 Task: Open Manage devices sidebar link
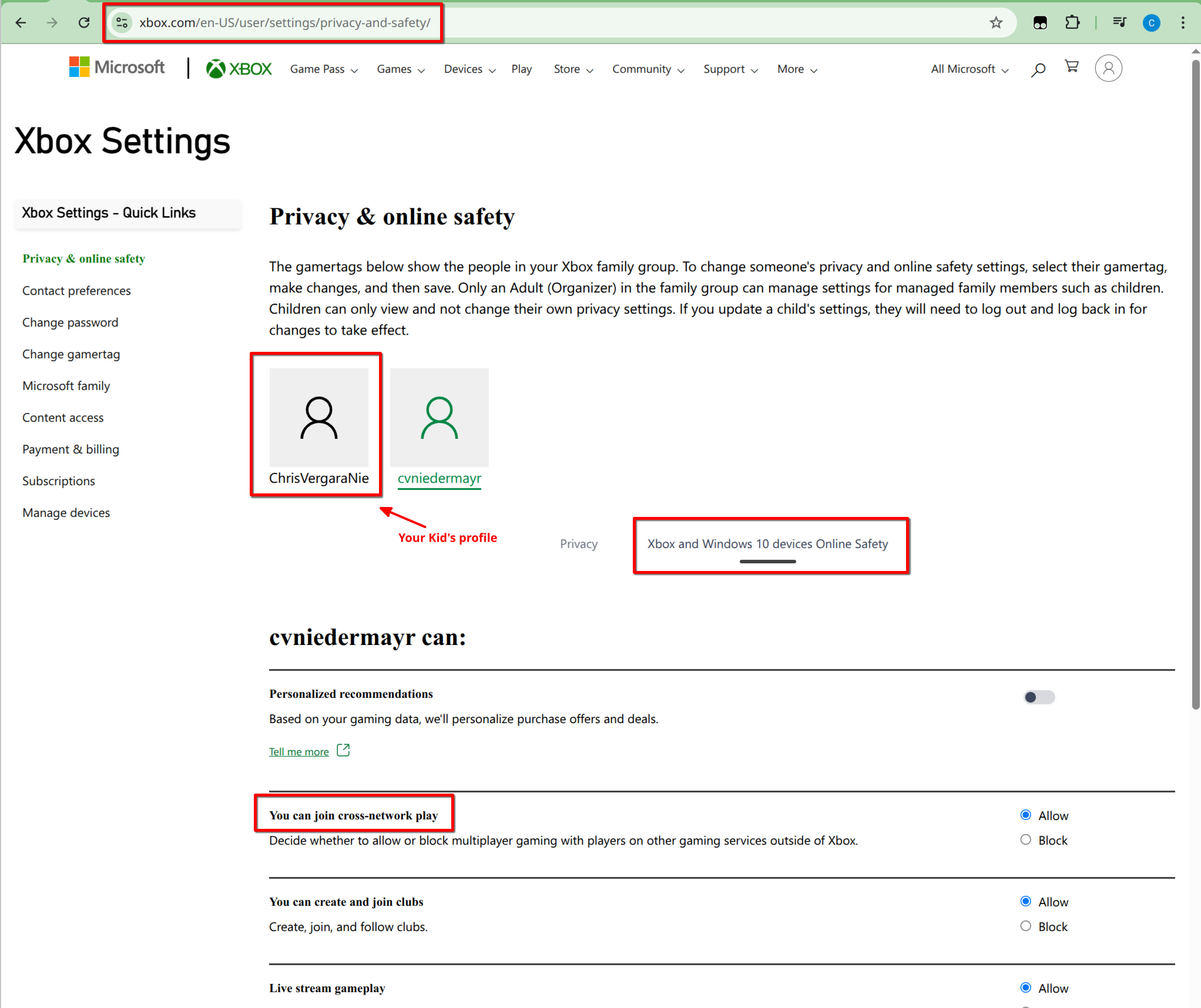pyautogui.click(x=66, y=513)
